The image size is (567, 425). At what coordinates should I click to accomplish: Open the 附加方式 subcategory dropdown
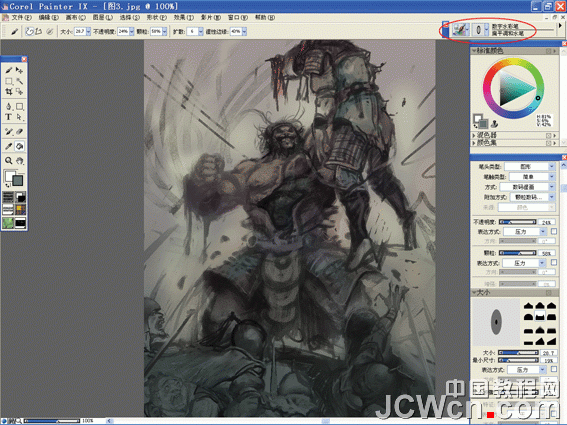tap(533, 197)
